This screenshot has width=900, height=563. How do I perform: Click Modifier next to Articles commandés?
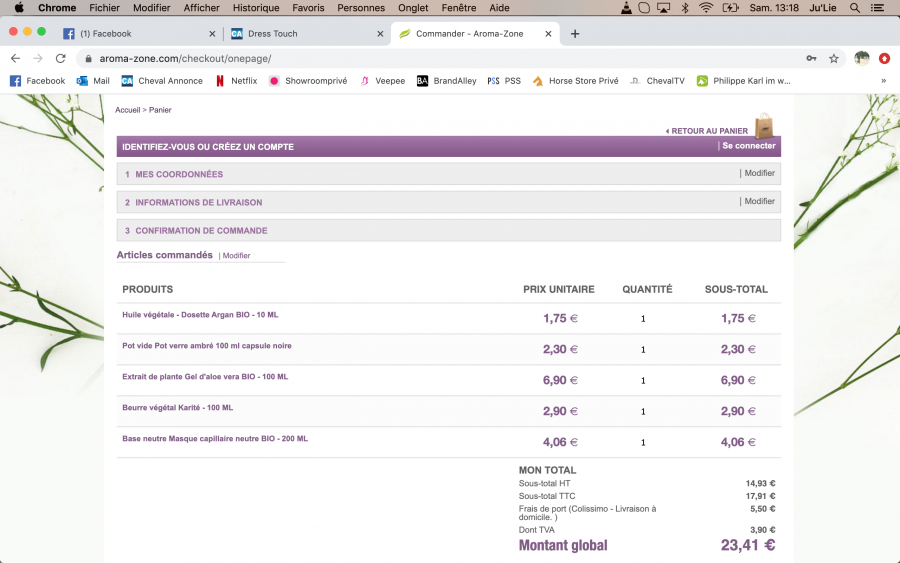(236, 256)
